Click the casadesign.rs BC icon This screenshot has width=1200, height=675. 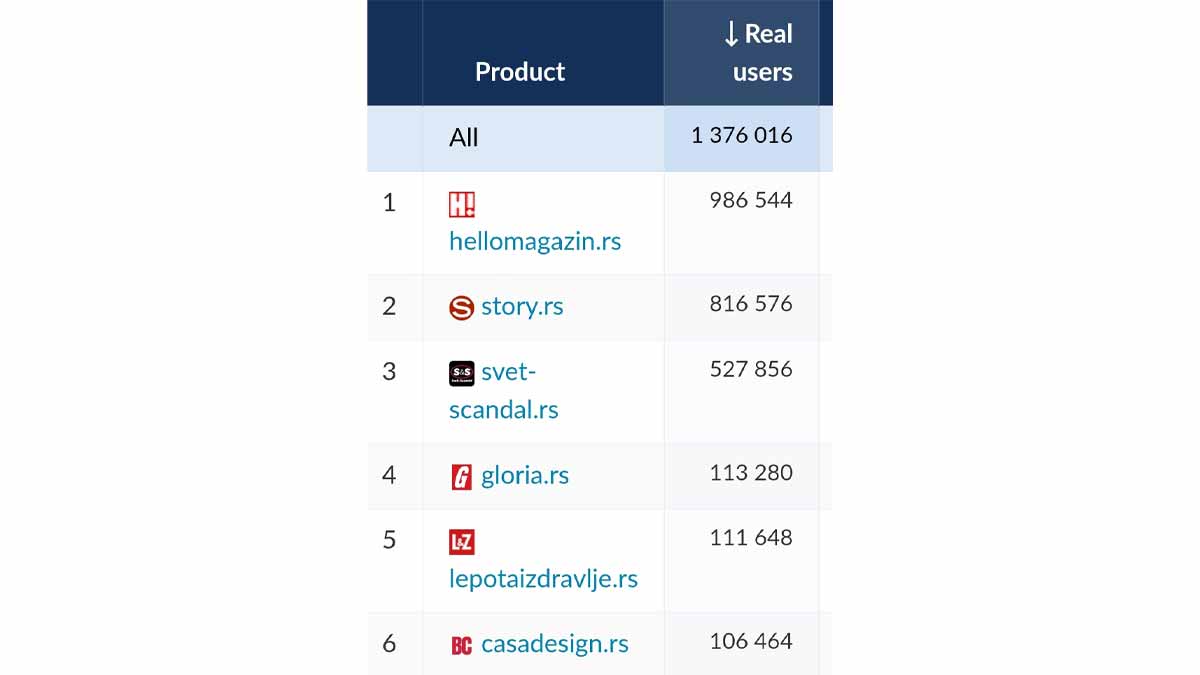(x=461, y=646)
